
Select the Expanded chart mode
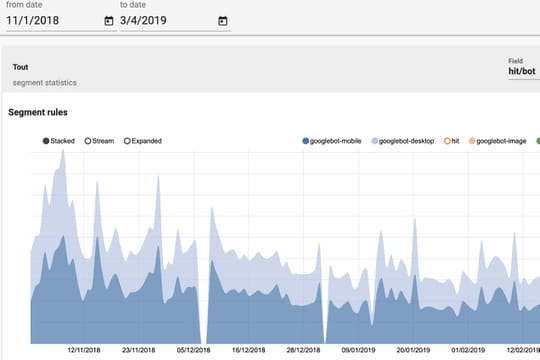point(127,141)
